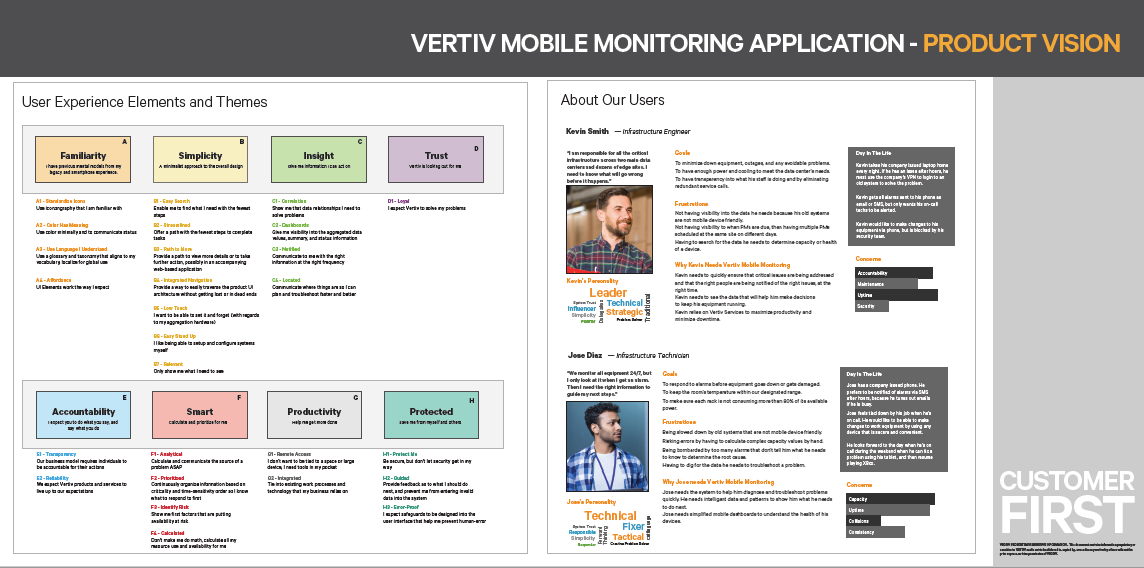Click the 'B7 - Relevant' heading
This screenshot has width=1144, height=568.
pos(168,364)
